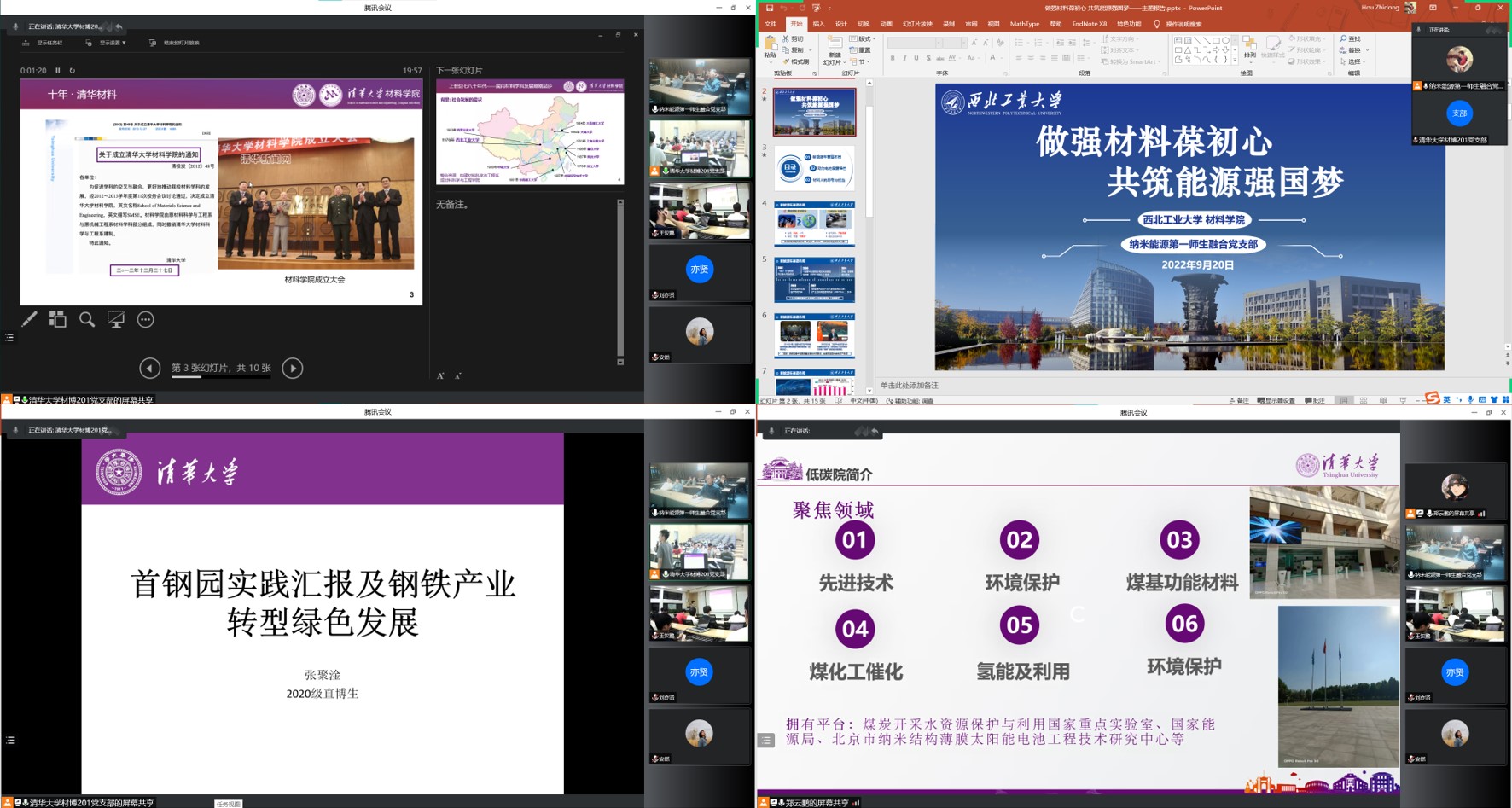
Task: Click the 单击此处添加备注 notes field
Action: tap(910, 386)
